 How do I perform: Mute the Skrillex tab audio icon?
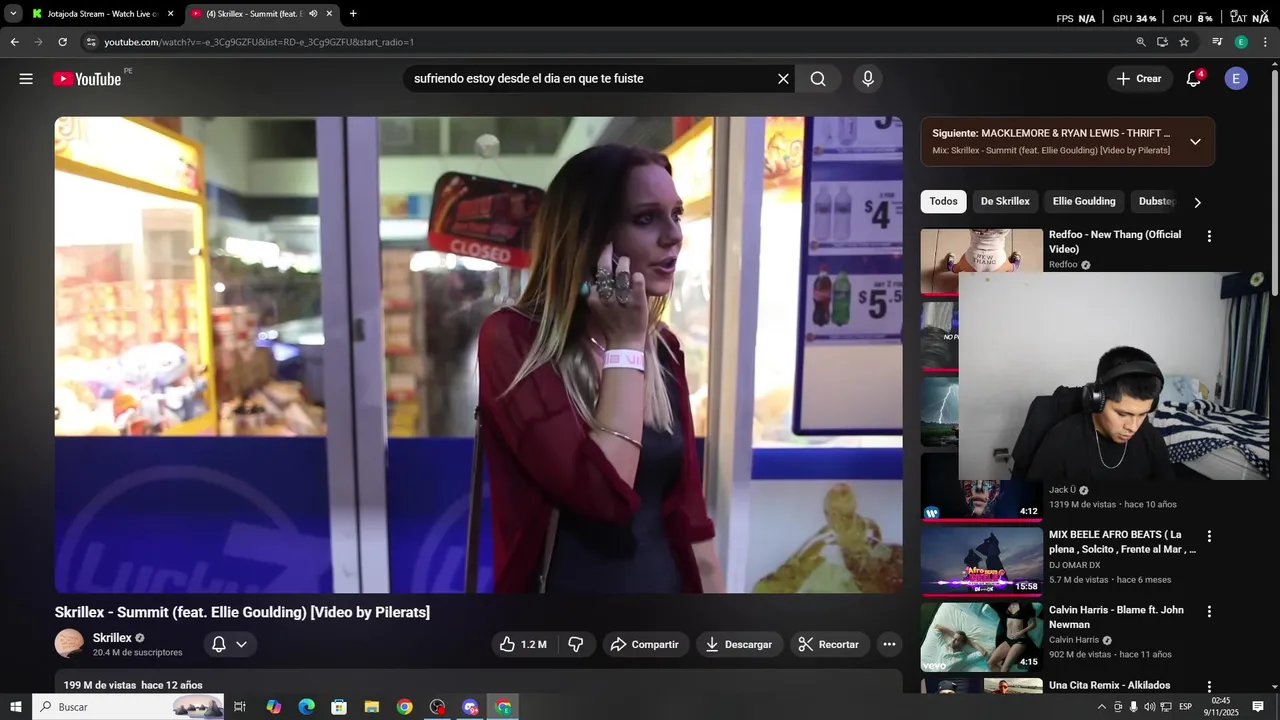[313, 14]
